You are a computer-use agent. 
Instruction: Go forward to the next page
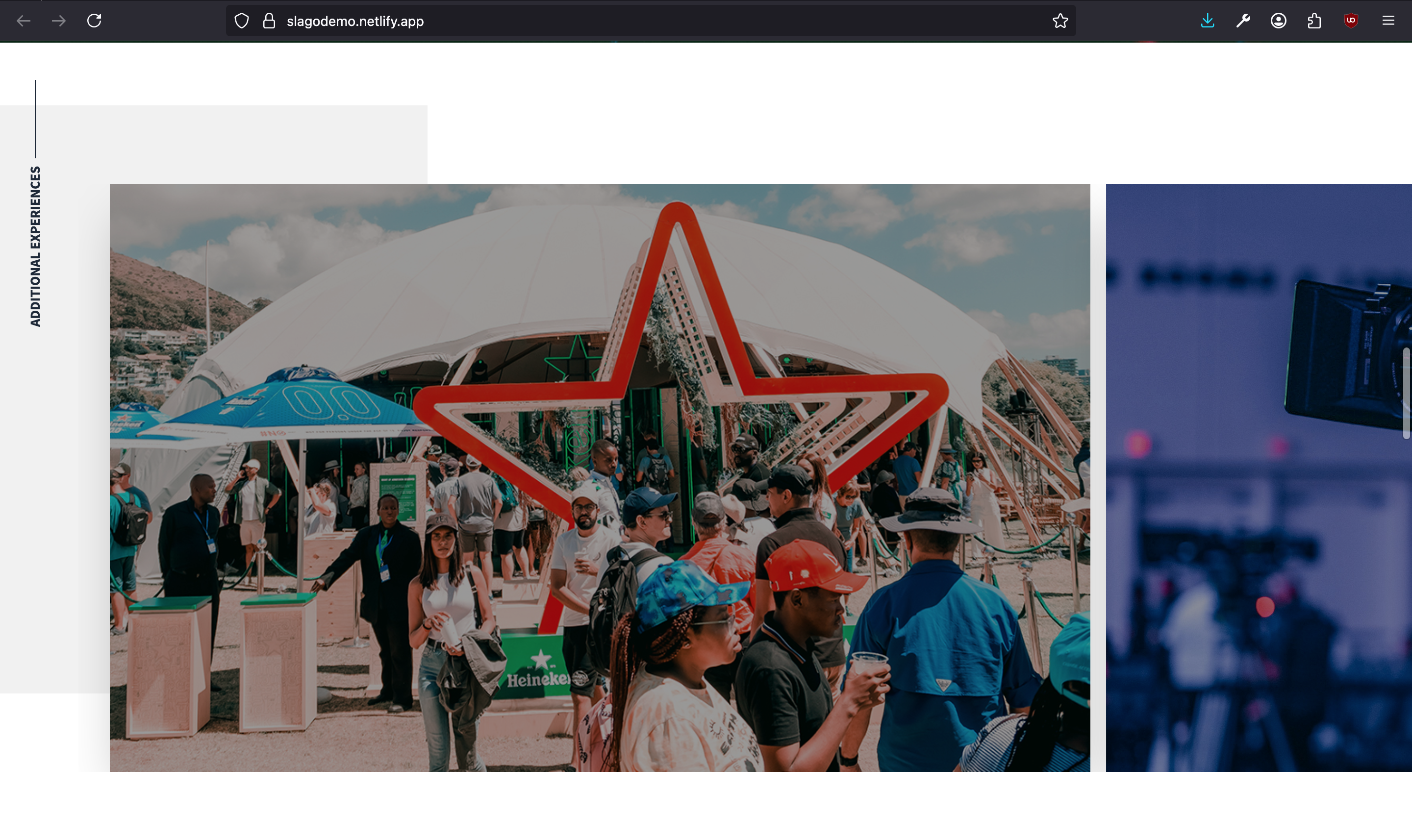(59, 21)
